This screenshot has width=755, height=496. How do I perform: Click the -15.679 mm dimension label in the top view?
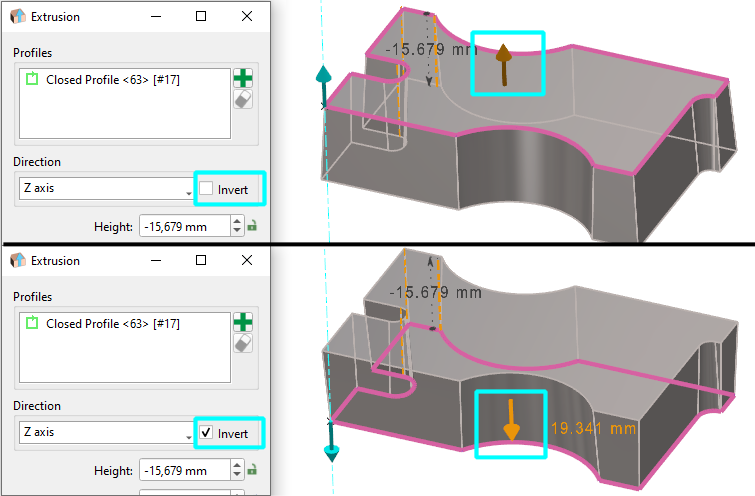pos(430,49)
